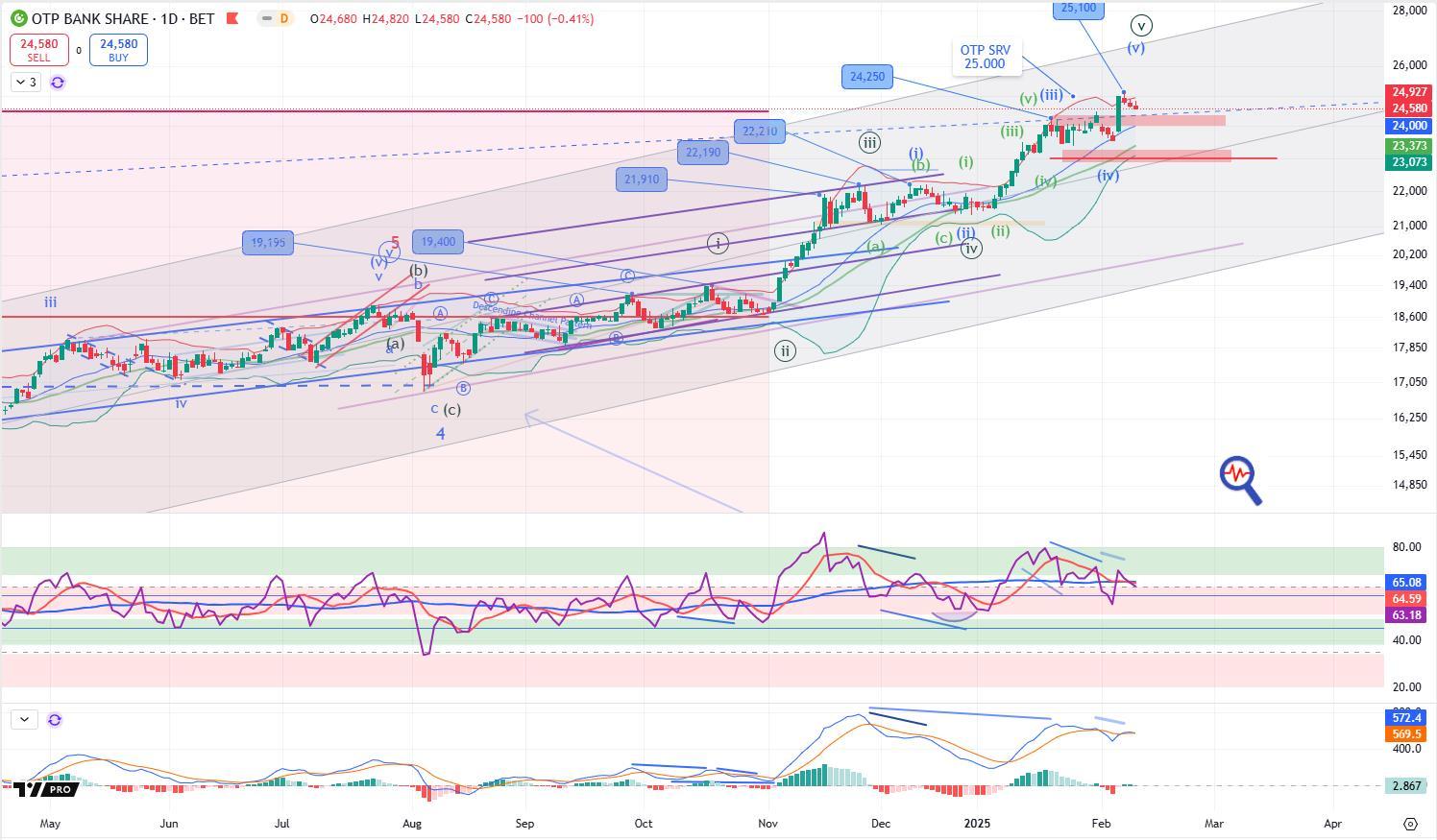Click the 23,373 green price axis label
The height and width of the screenshot is (840, 1437).
(x=1409, y=146)
